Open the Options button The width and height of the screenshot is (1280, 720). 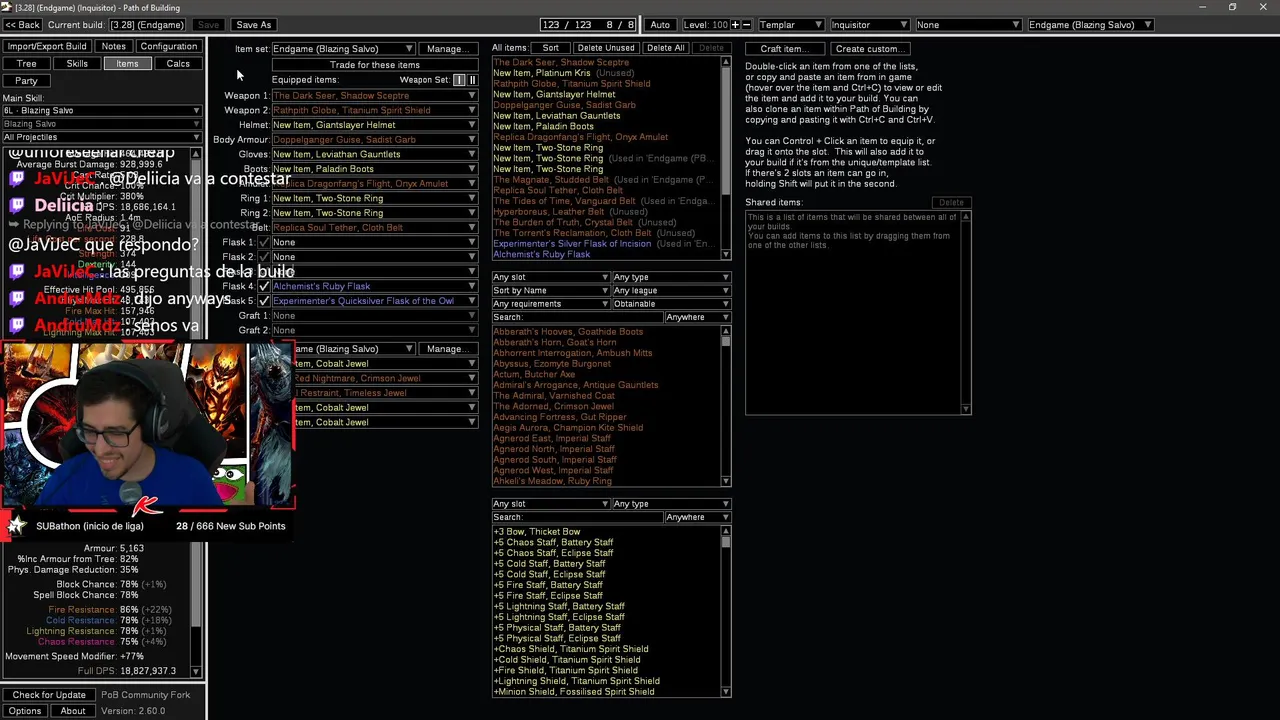(25, 711)
